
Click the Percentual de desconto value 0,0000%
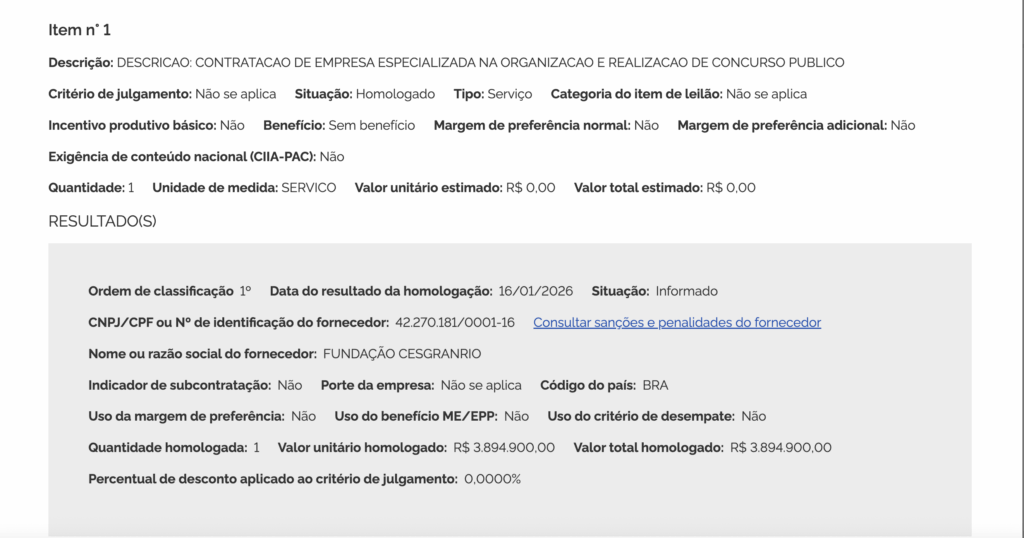pyautogui.click(x=492, y=479)
